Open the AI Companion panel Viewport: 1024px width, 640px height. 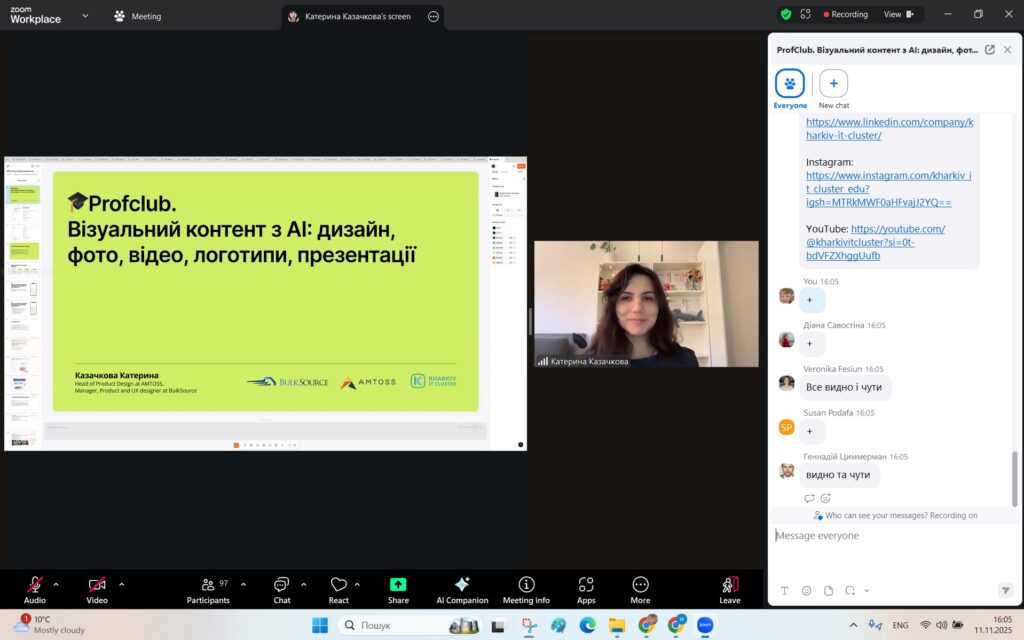pyautogui.click(x=461, y=589)
